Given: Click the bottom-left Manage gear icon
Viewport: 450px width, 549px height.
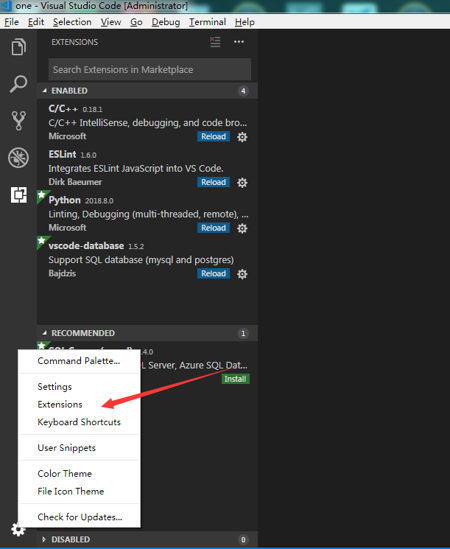Looking at the screenshot, I should pos(18,529).
